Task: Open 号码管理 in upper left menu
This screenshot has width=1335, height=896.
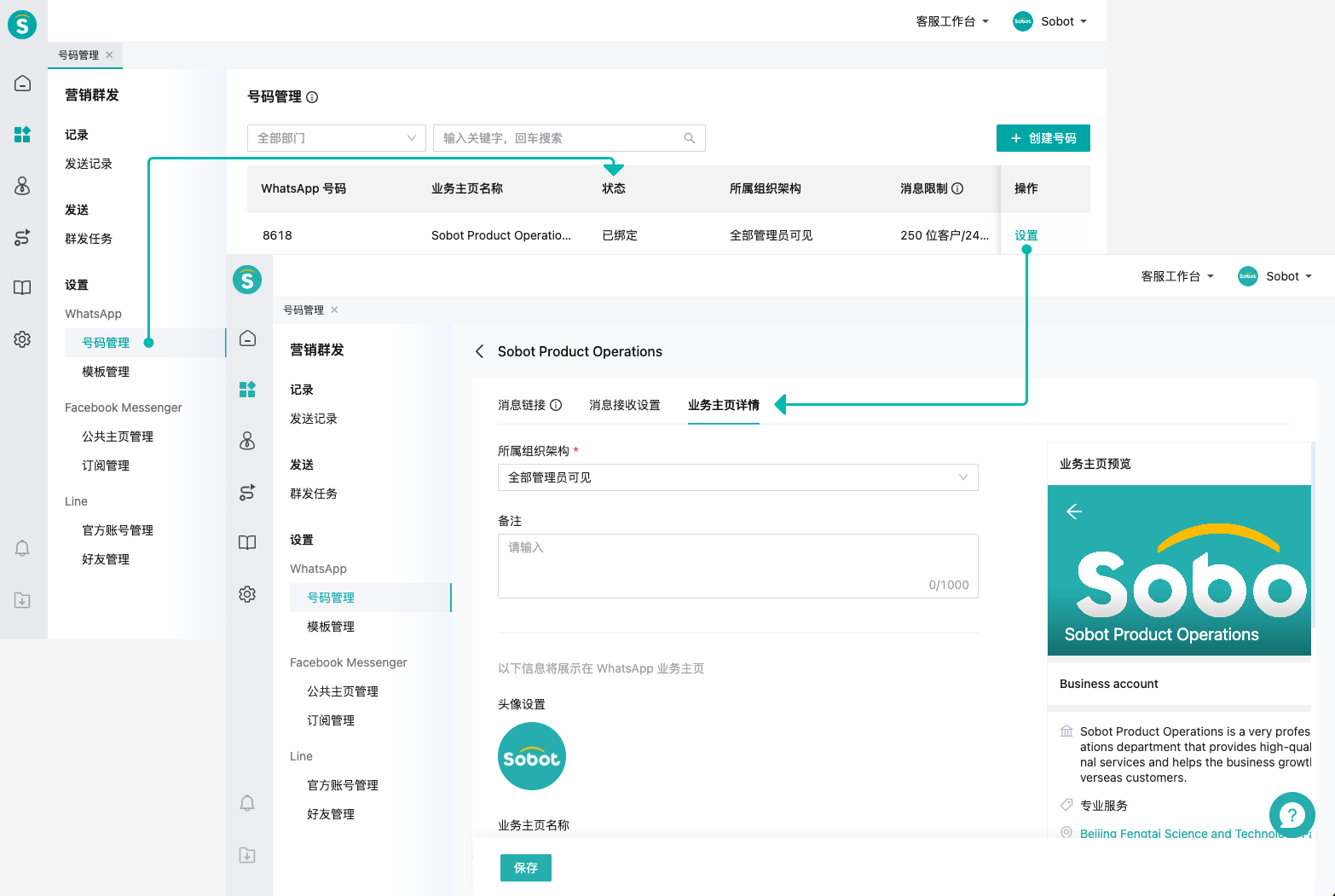Action: click(106, 343)
